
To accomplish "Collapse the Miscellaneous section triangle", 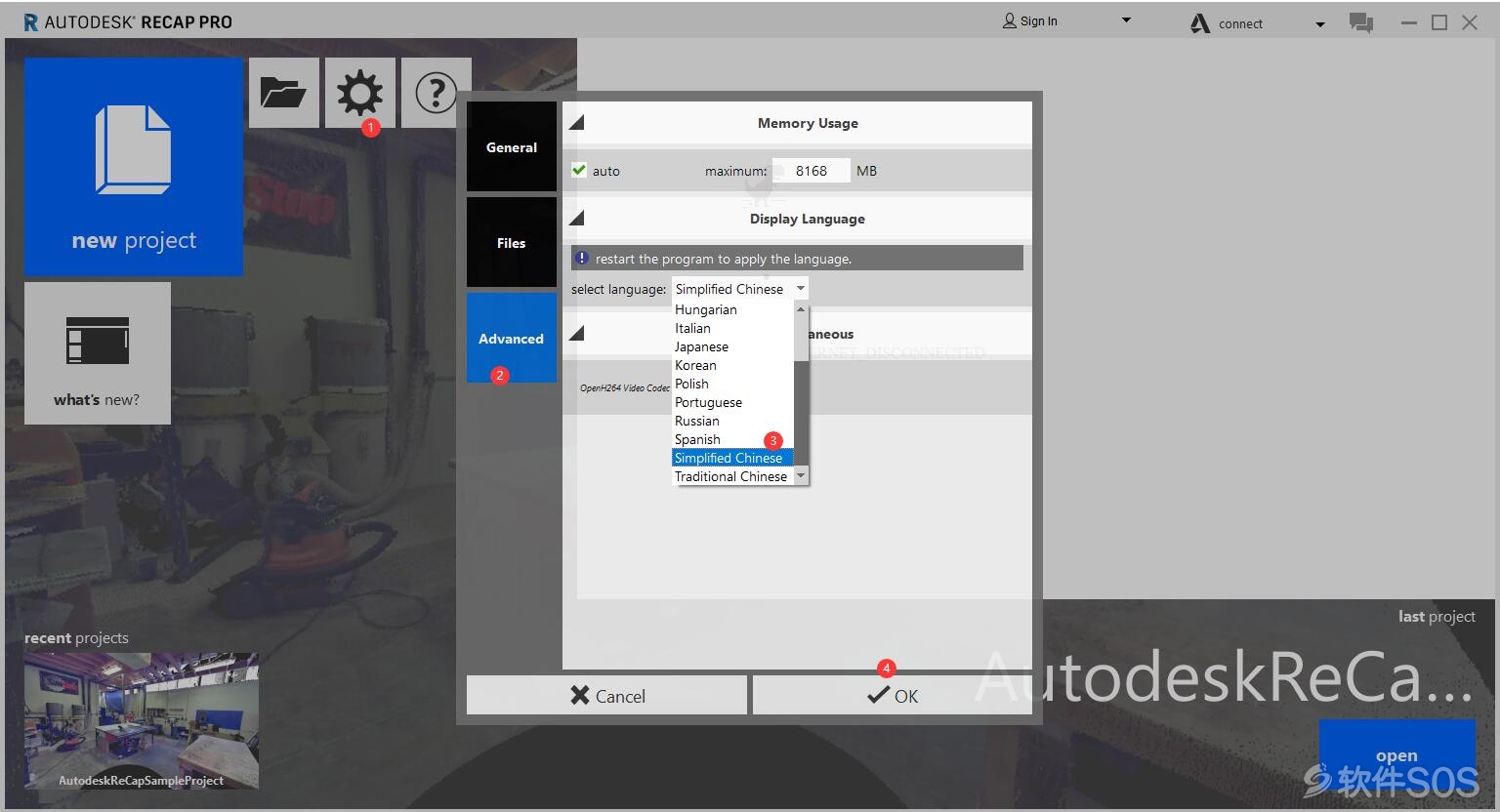I will tap(577, 334).
